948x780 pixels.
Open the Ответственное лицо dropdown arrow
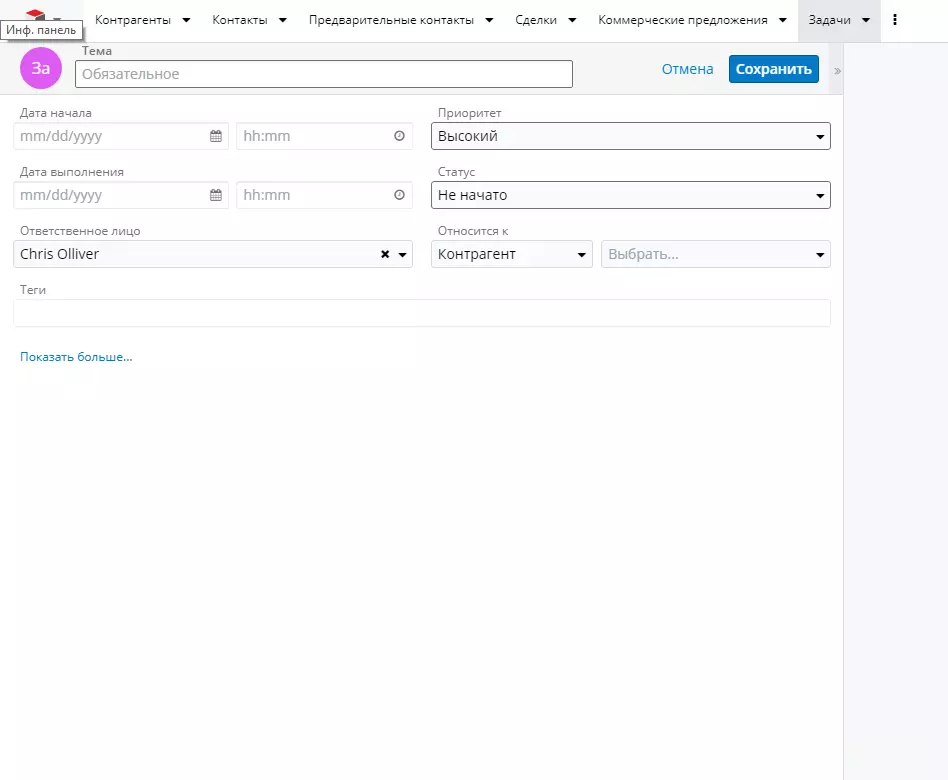[402, 255]
